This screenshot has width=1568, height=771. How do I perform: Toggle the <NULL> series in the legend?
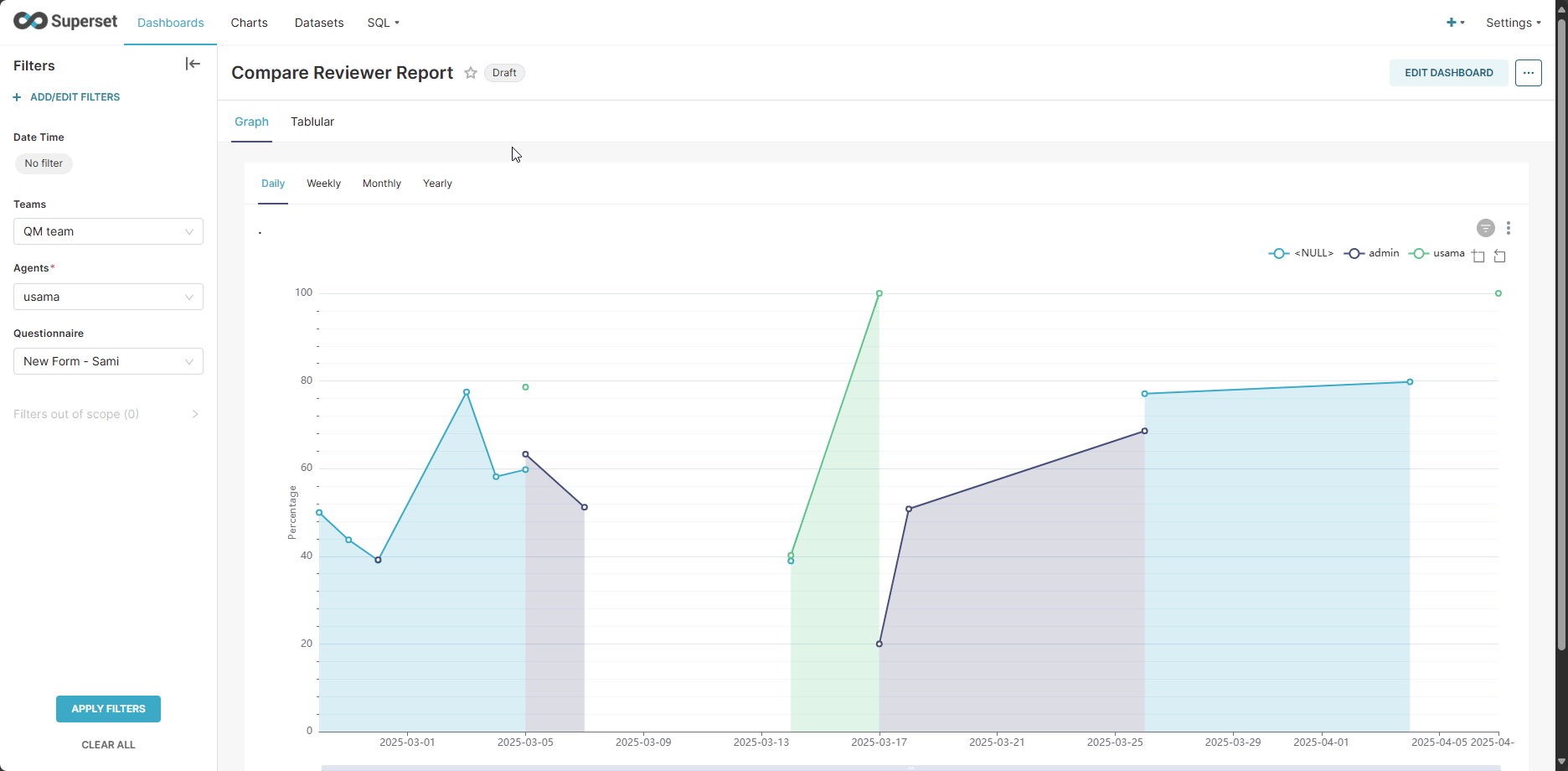pyautogui.click(x=1301, y=252)
